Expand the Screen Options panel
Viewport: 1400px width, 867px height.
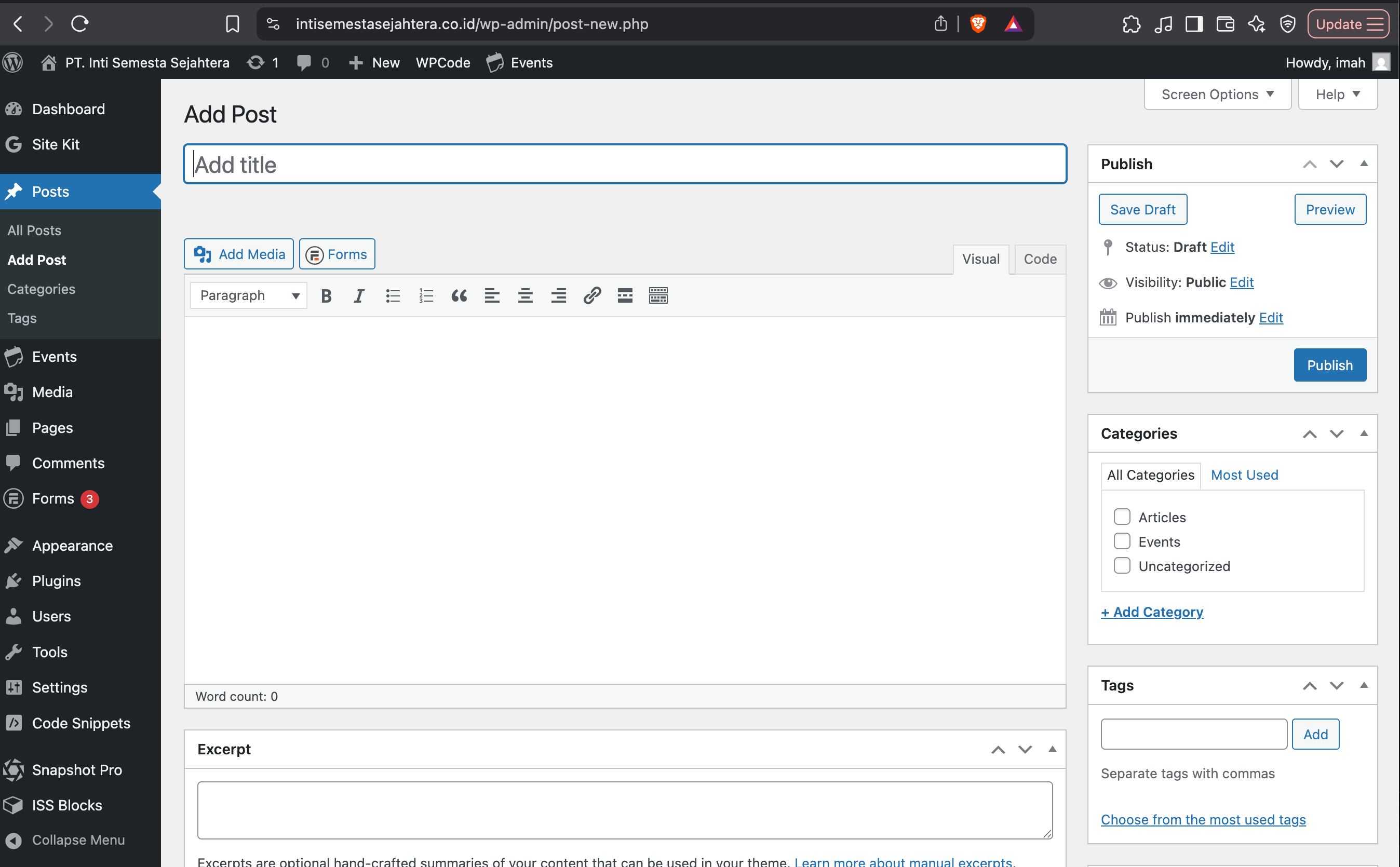point(1217,94)
